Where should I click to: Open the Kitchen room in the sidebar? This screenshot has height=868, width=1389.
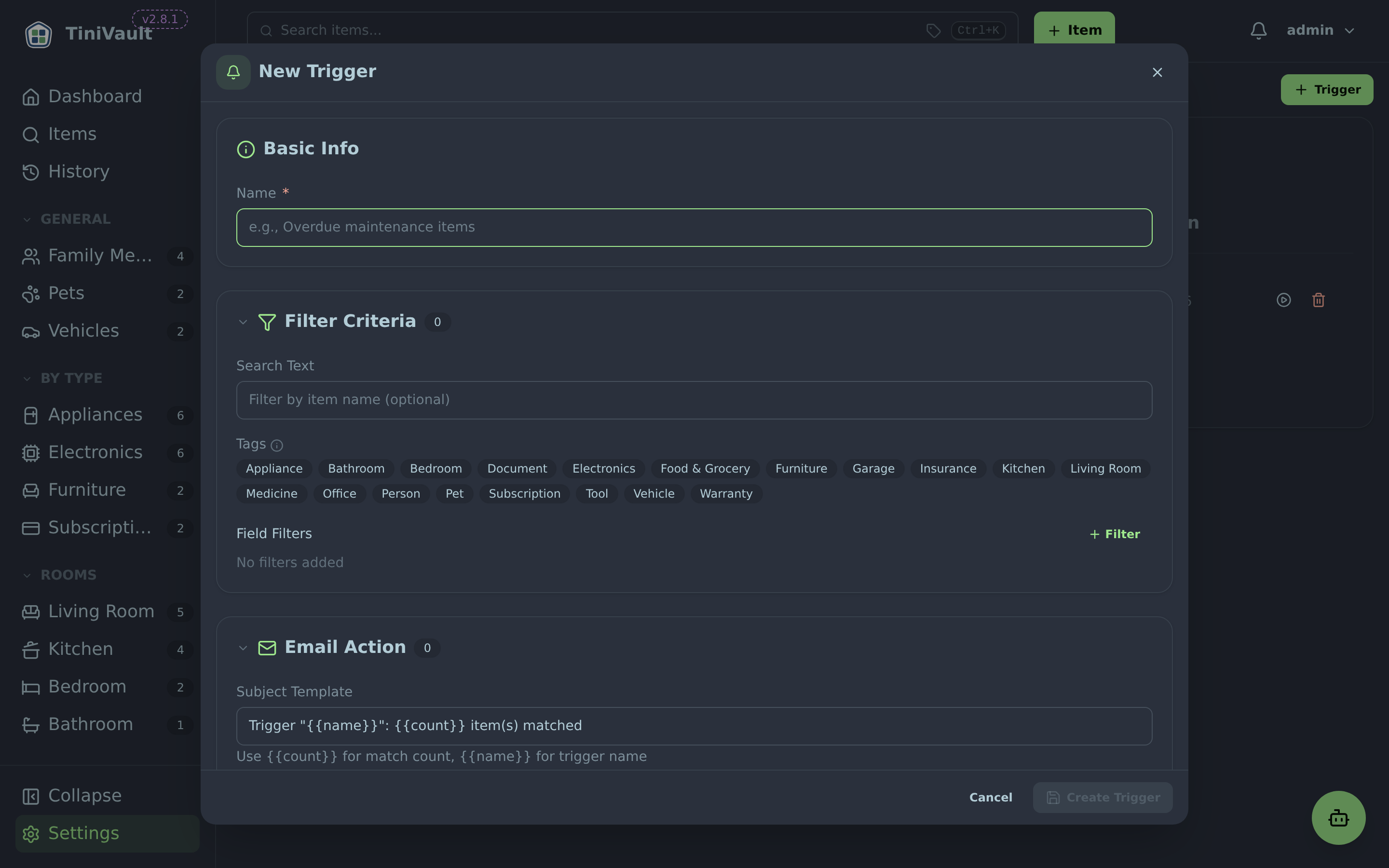(108, 649)
